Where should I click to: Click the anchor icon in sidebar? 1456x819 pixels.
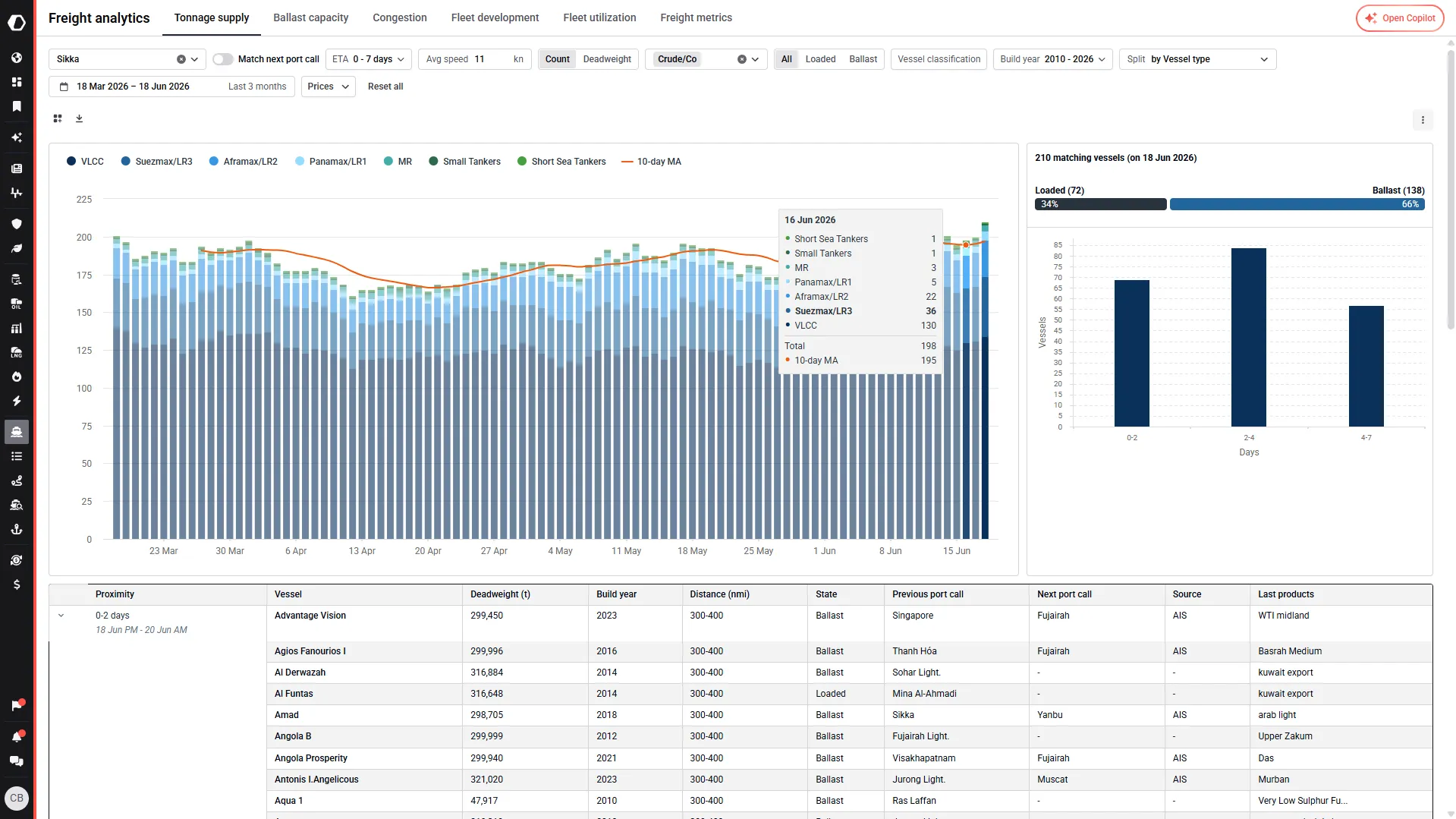tap(17, 529)
